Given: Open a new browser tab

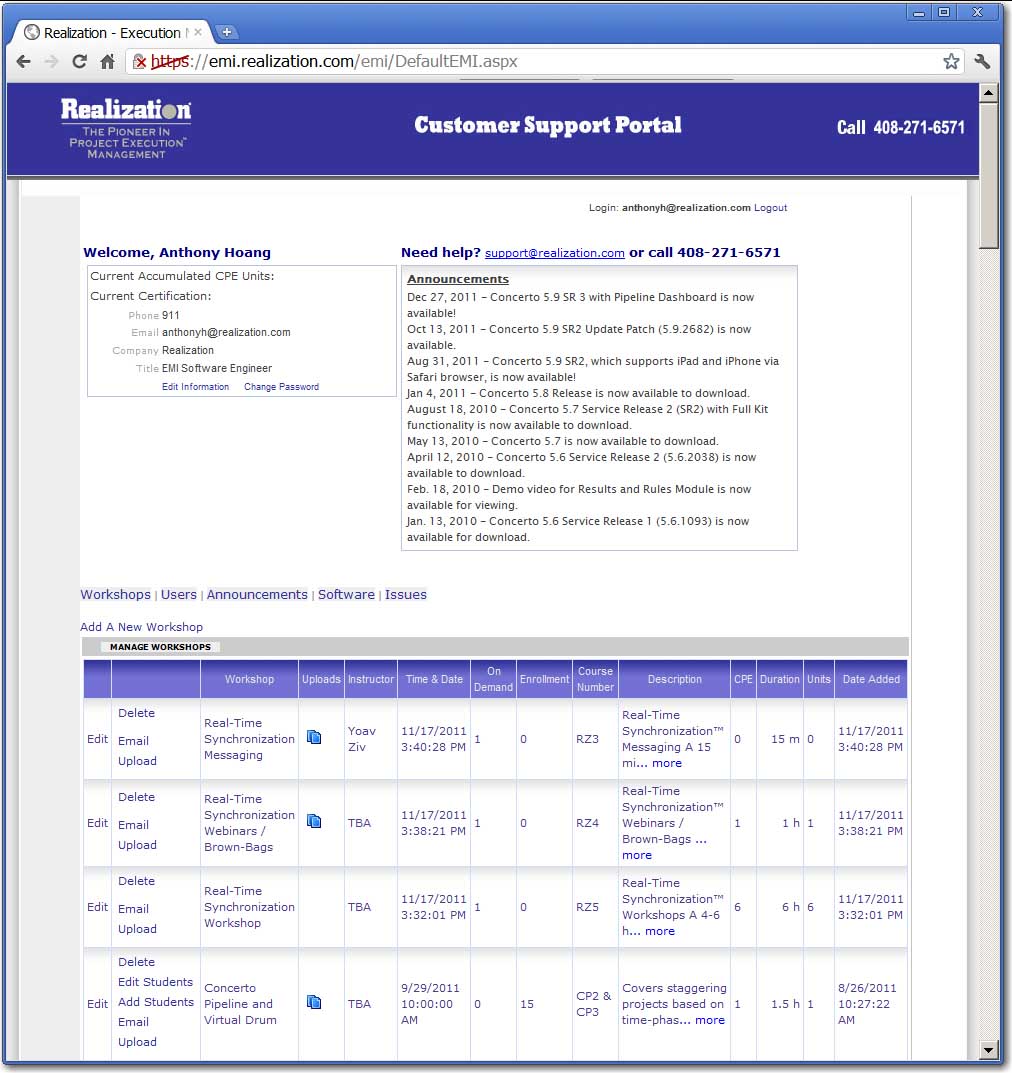Looking at the screenshot, I should 227,32.
